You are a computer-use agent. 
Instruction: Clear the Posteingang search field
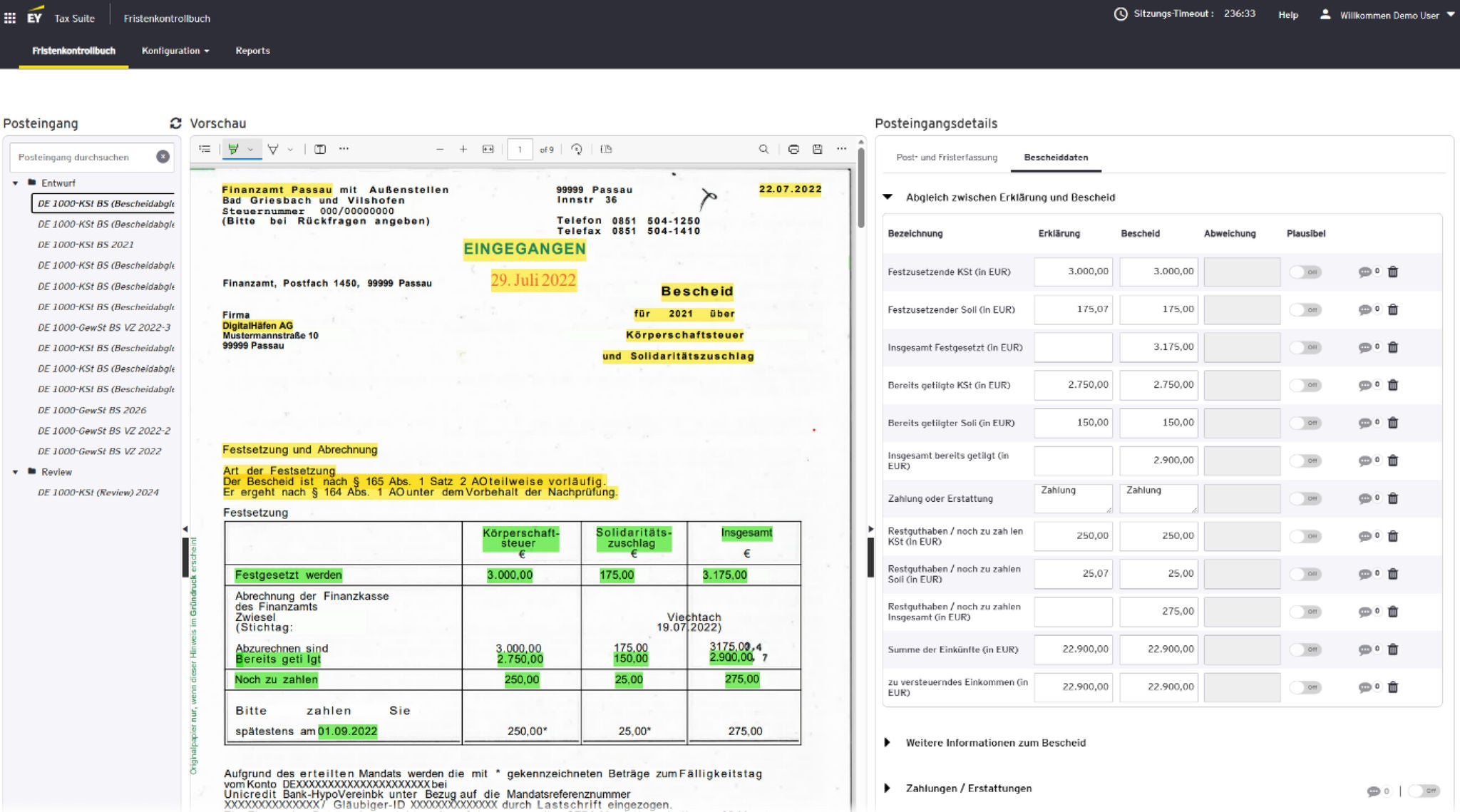163,157
